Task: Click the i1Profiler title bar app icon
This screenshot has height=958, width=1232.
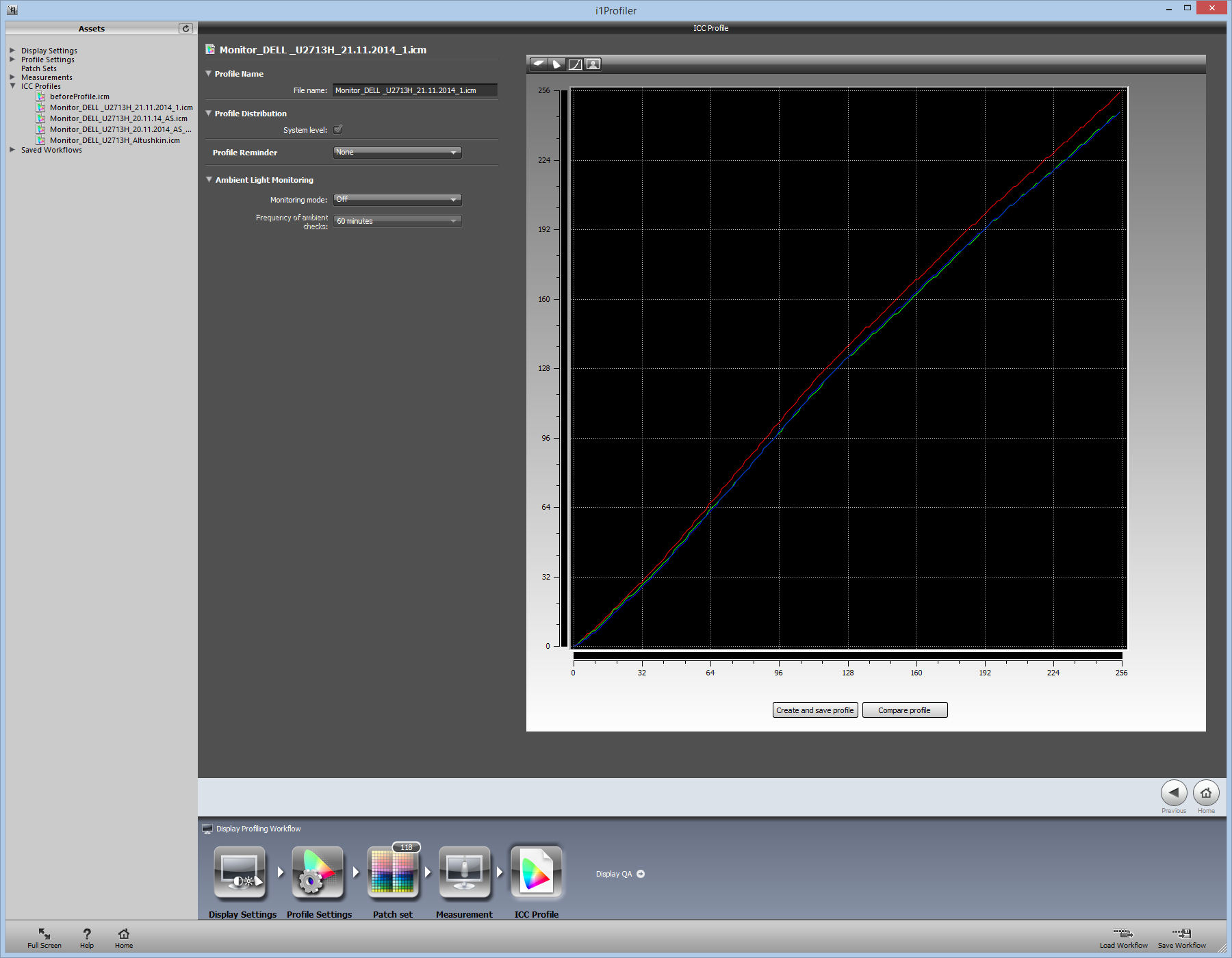Action: (12, 10)
